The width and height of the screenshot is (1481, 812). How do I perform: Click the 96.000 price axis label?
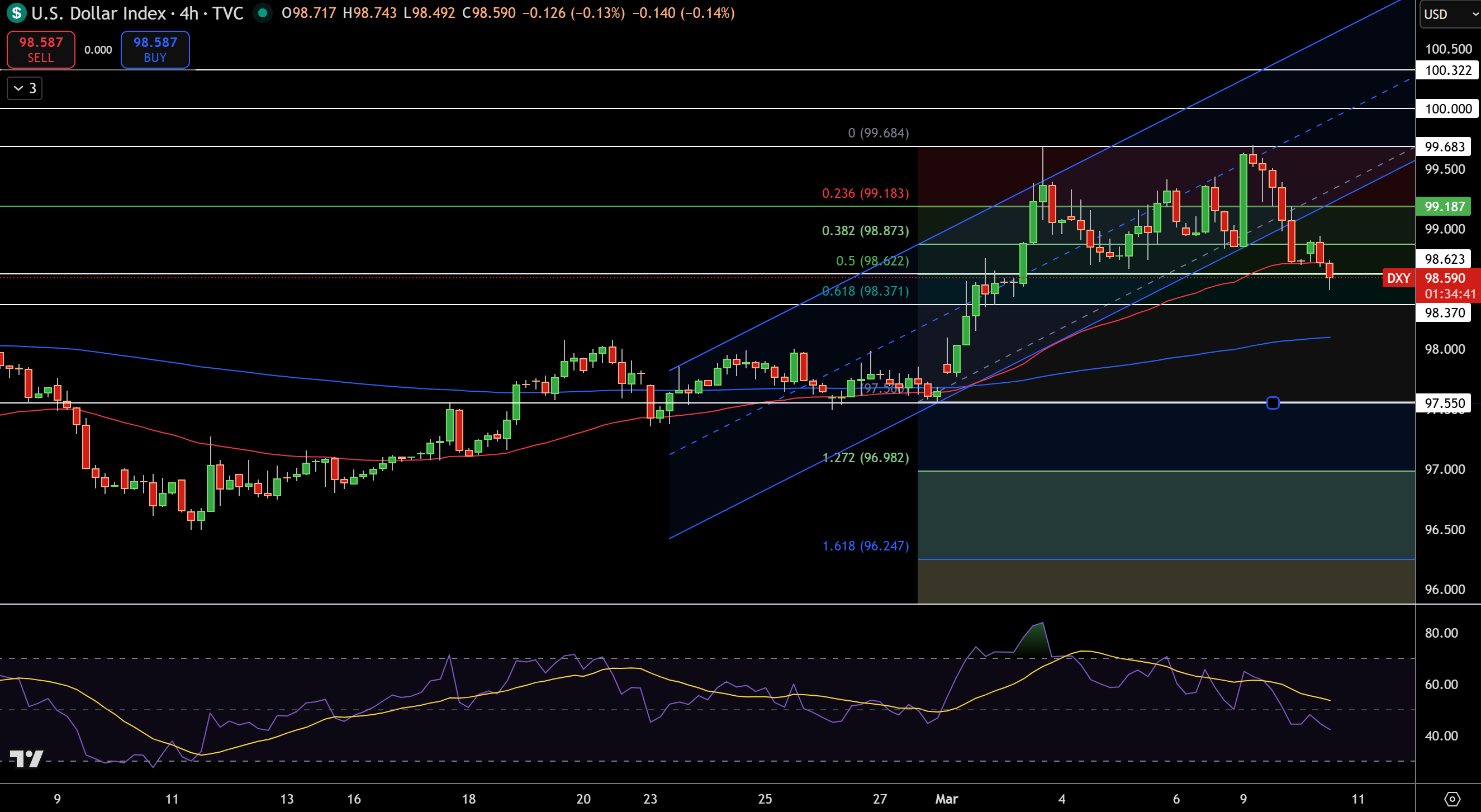(x=1444, y=590)
